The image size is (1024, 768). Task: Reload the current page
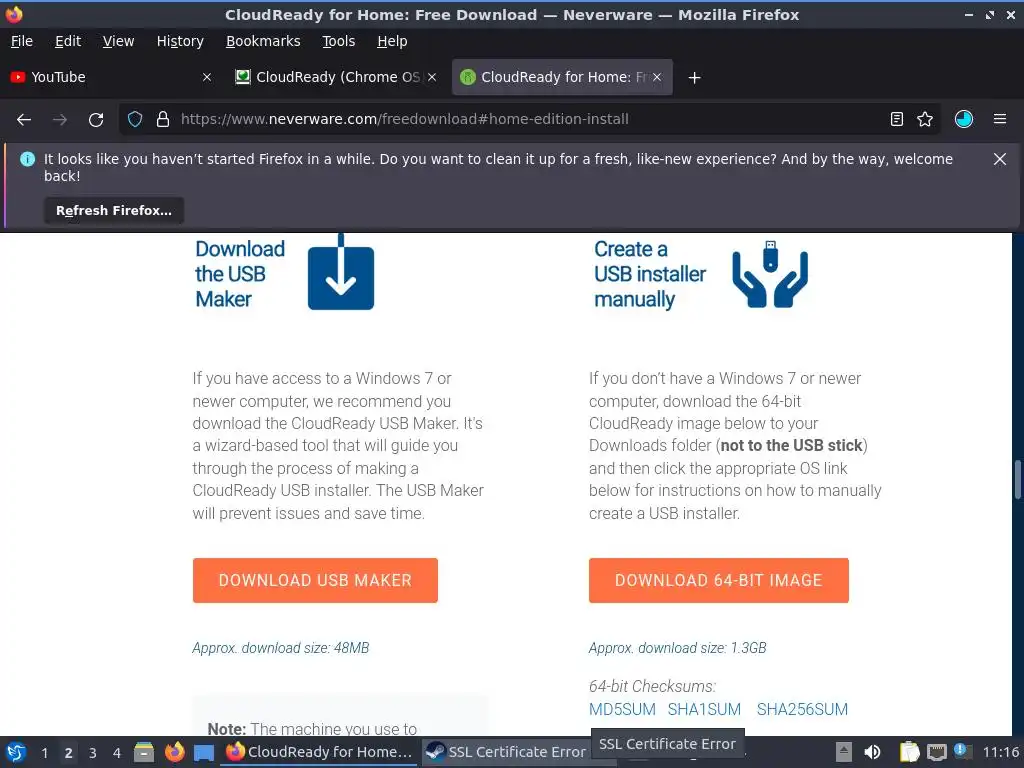[96, 120]
